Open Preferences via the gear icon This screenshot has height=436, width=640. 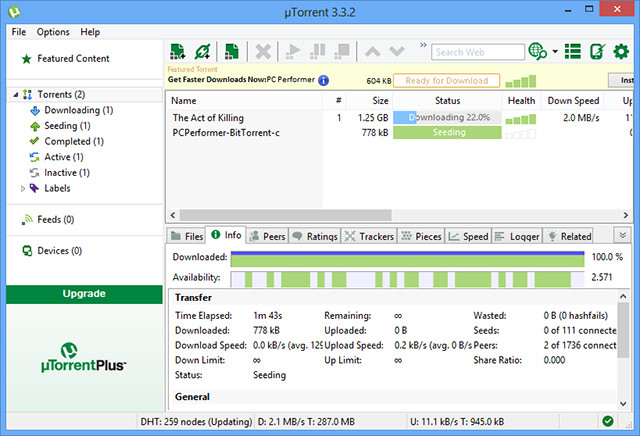coord(622,51)
